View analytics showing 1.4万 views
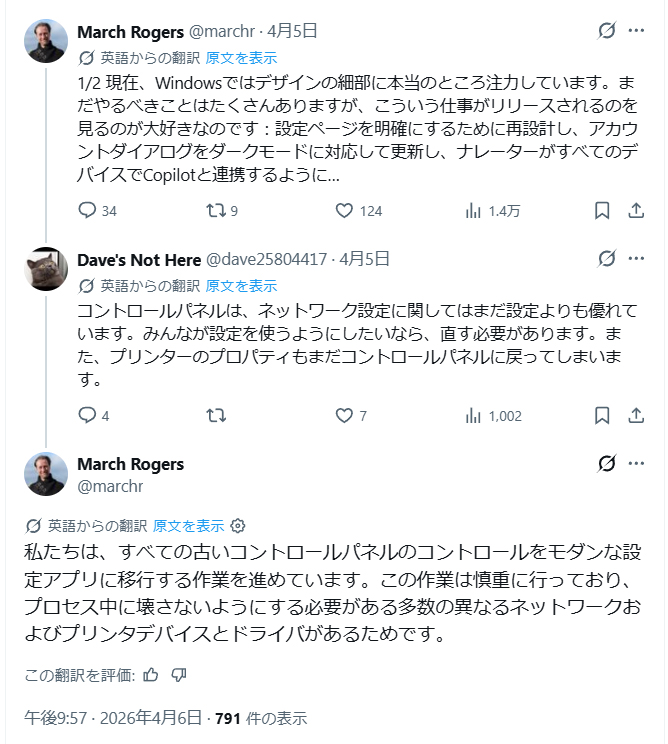668x744 pixels. (x=474, y=211)
